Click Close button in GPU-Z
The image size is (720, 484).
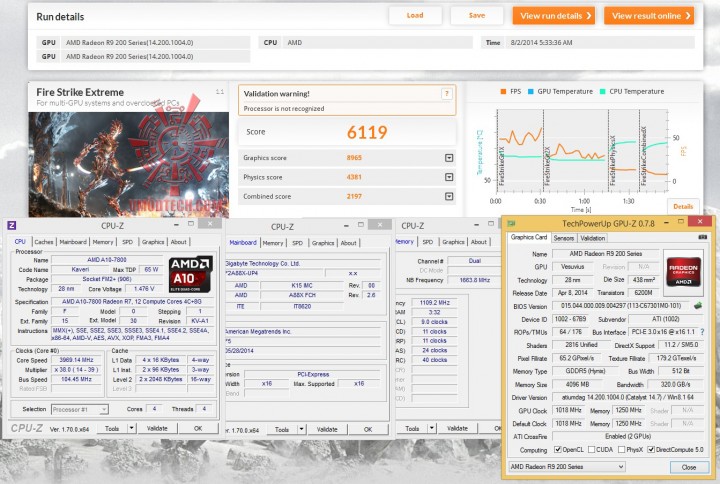coord(688,467)
